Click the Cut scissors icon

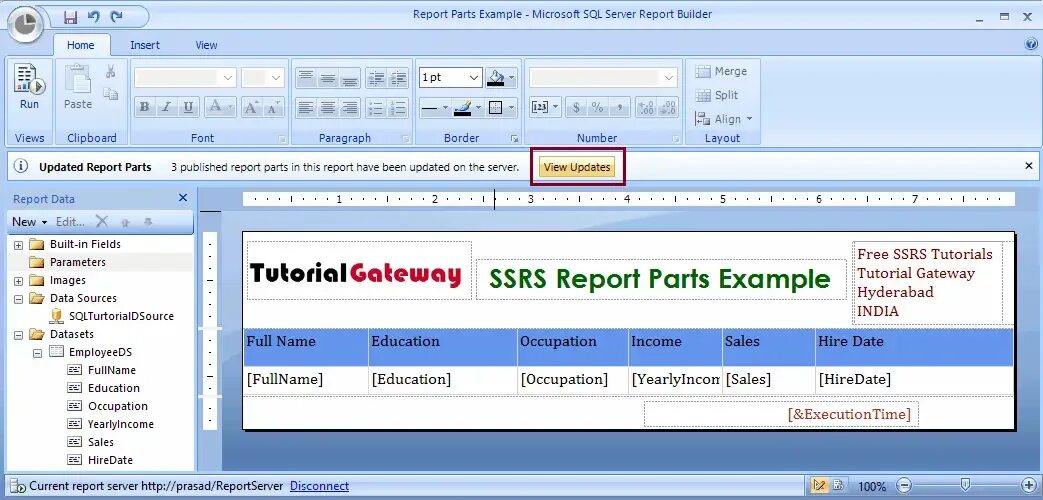pyautogui.click(x=111, y=72)
